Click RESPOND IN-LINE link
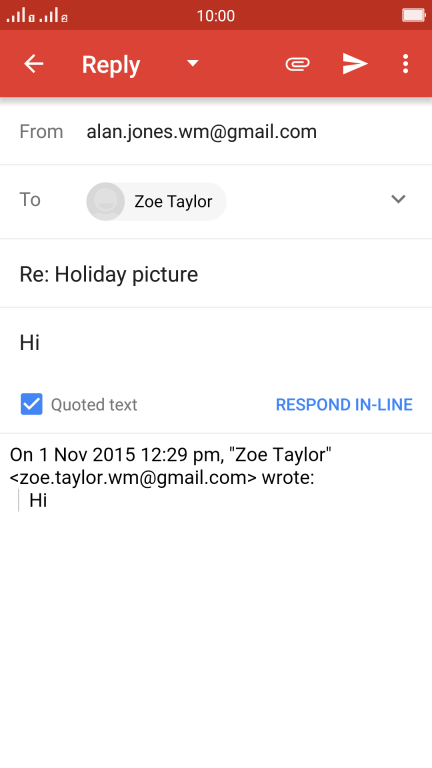432x768 pixels. tap(344, 405)
